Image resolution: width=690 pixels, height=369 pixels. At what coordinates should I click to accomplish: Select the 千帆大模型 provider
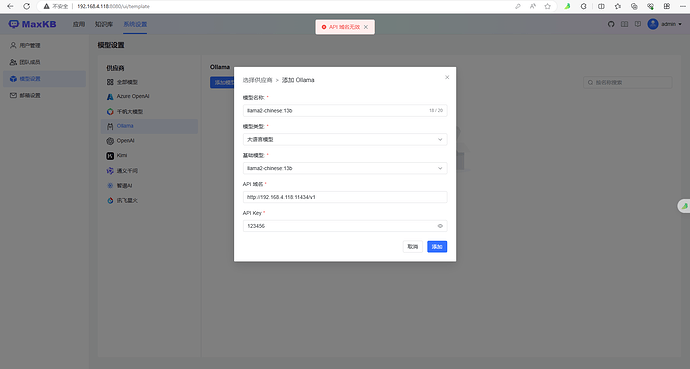(x=149, y=112)
